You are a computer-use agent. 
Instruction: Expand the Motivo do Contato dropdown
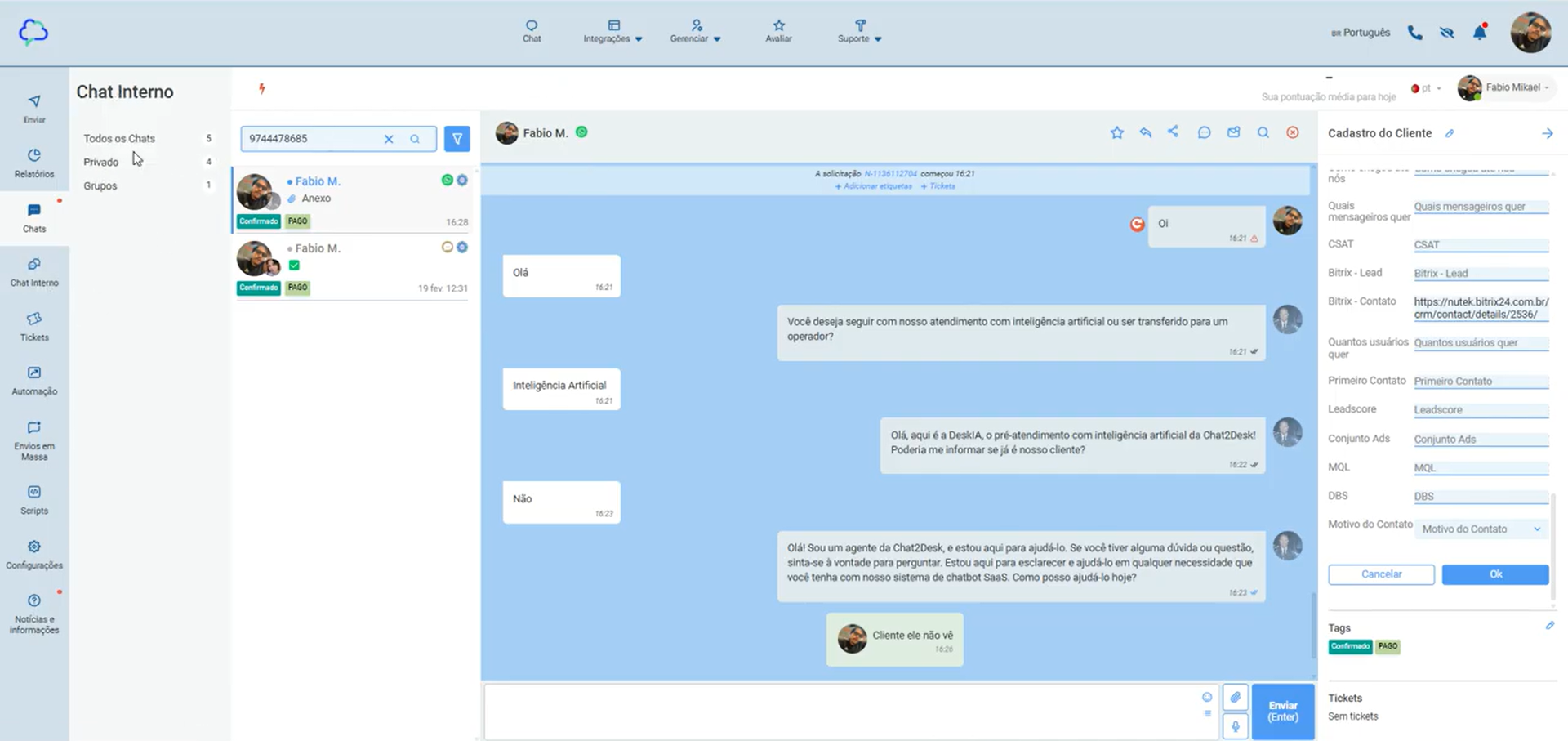coord(1480,529)
